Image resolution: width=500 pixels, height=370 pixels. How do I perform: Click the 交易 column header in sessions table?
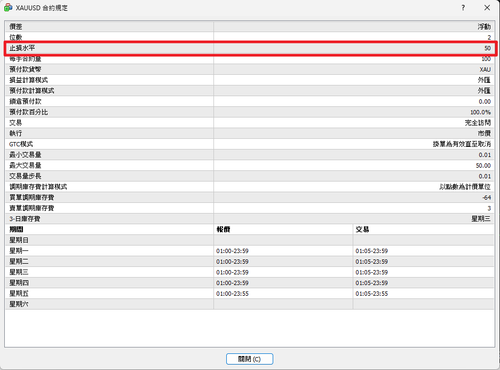point(362,229)
